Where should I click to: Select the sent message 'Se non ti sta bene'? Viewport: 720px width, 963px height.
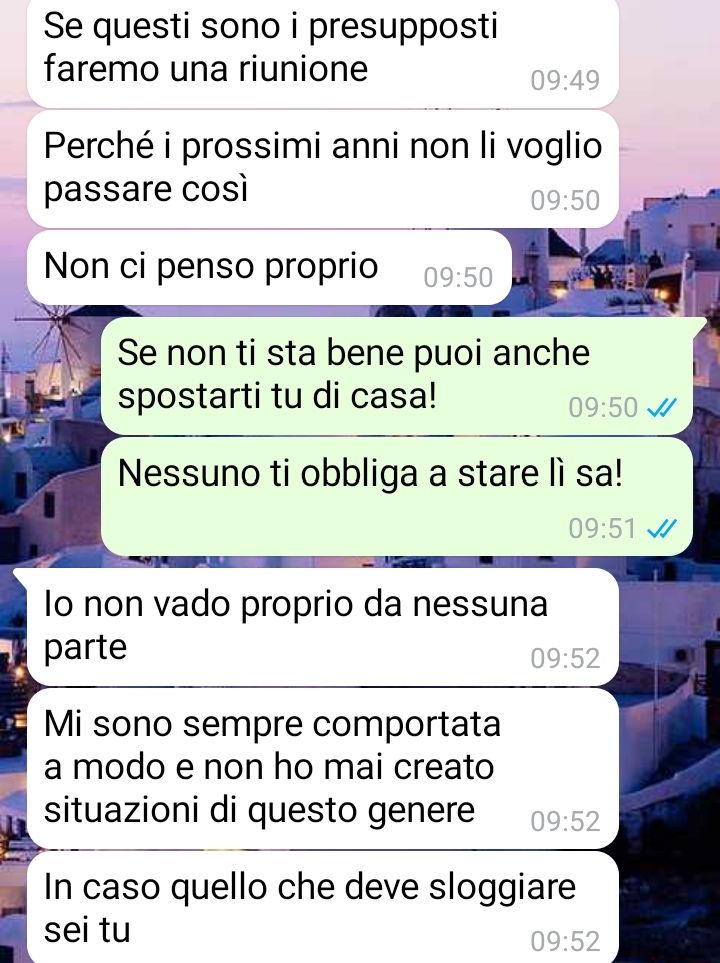click(x=397, y=376)
